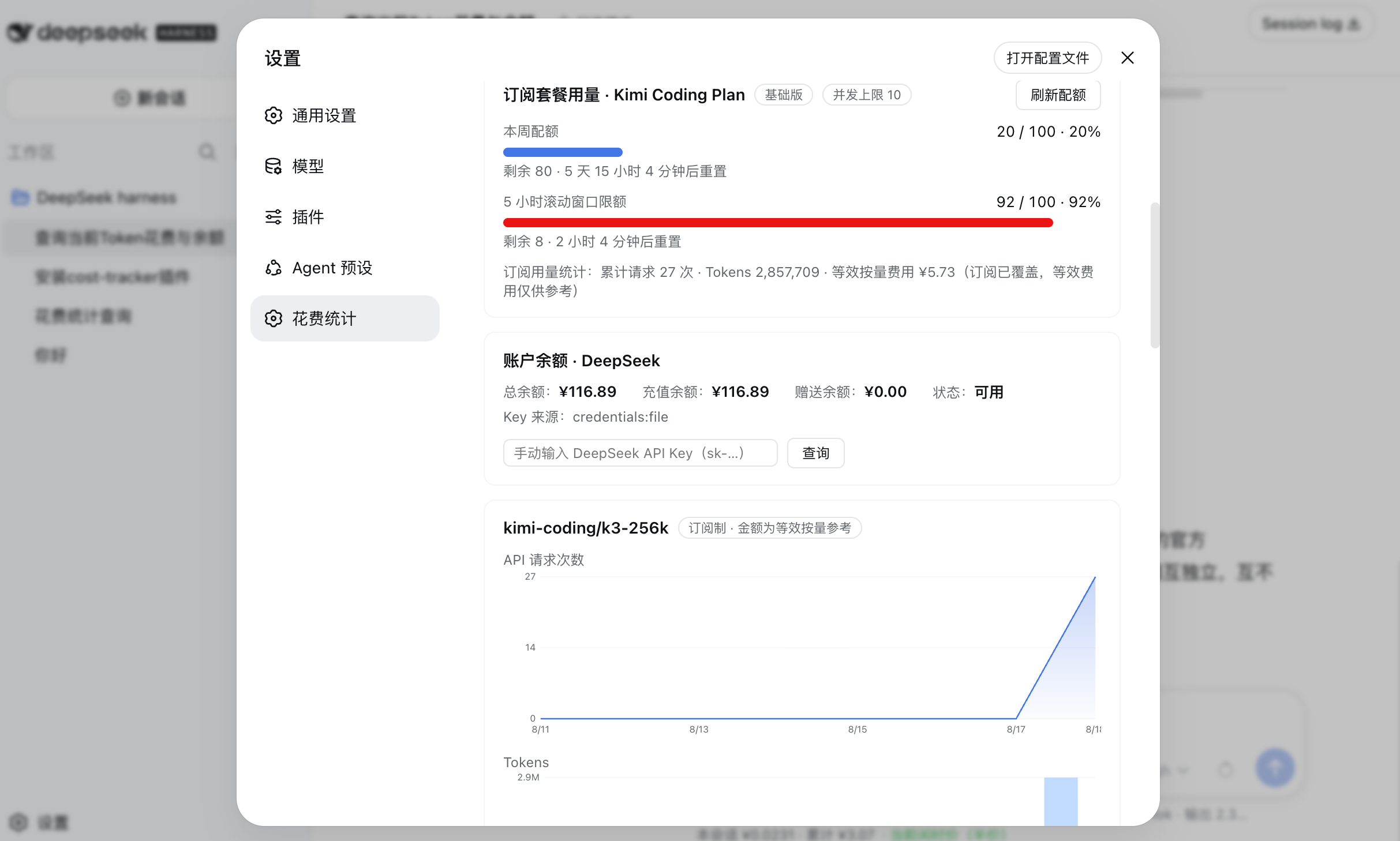Screen dimensions: 1400x841
Task: Click the Session log button in background window
Action: (1310, 24)
